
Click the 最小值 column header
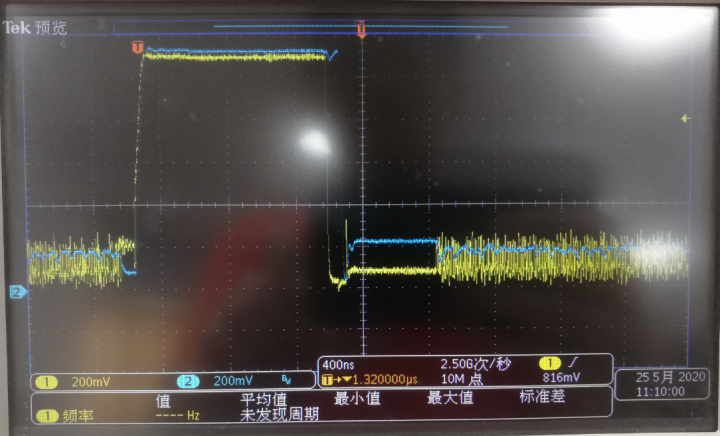pyautogui.click(x=357, y=398)
